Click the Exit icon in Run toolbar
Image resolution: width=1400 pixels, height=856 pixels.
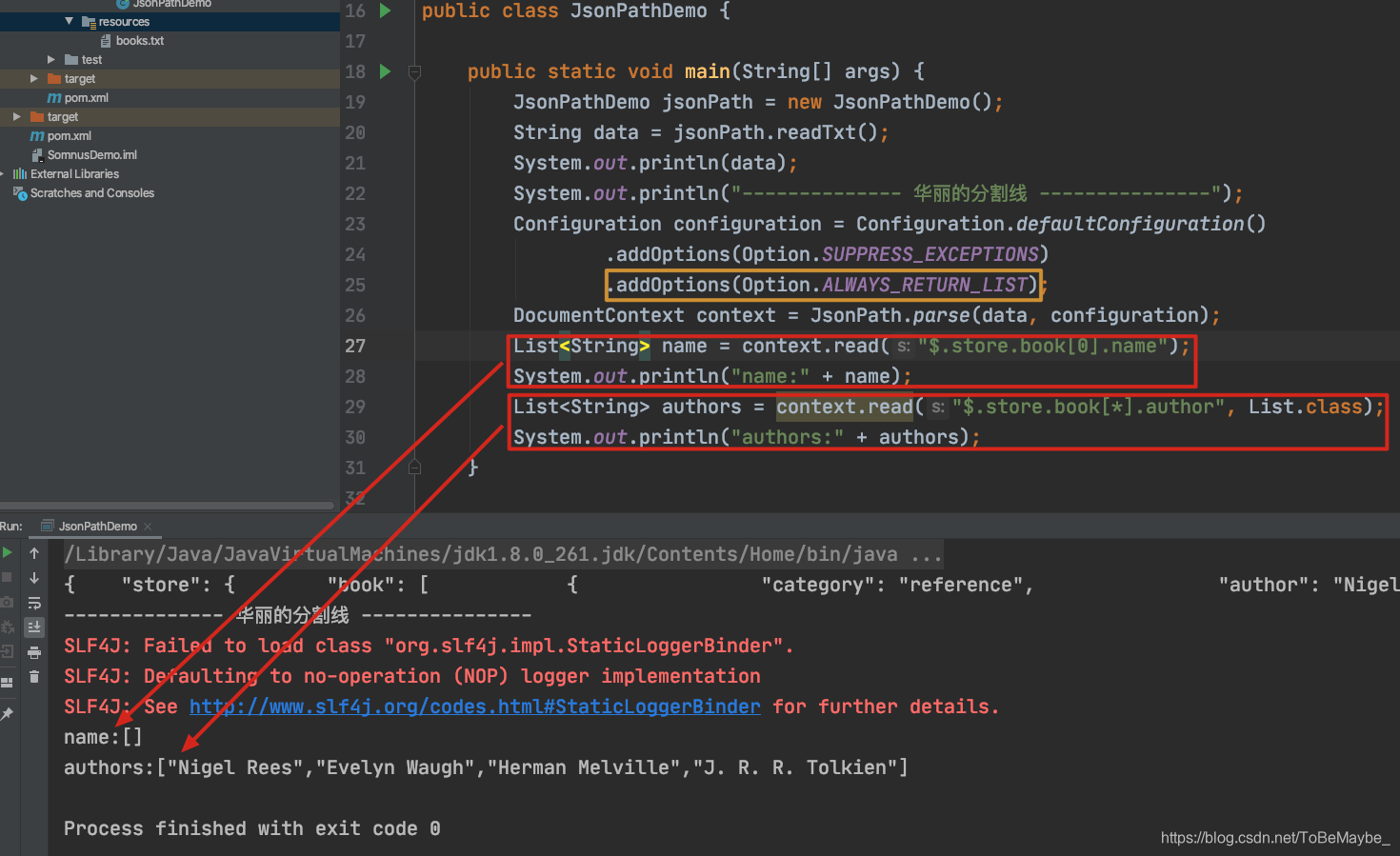7,651
